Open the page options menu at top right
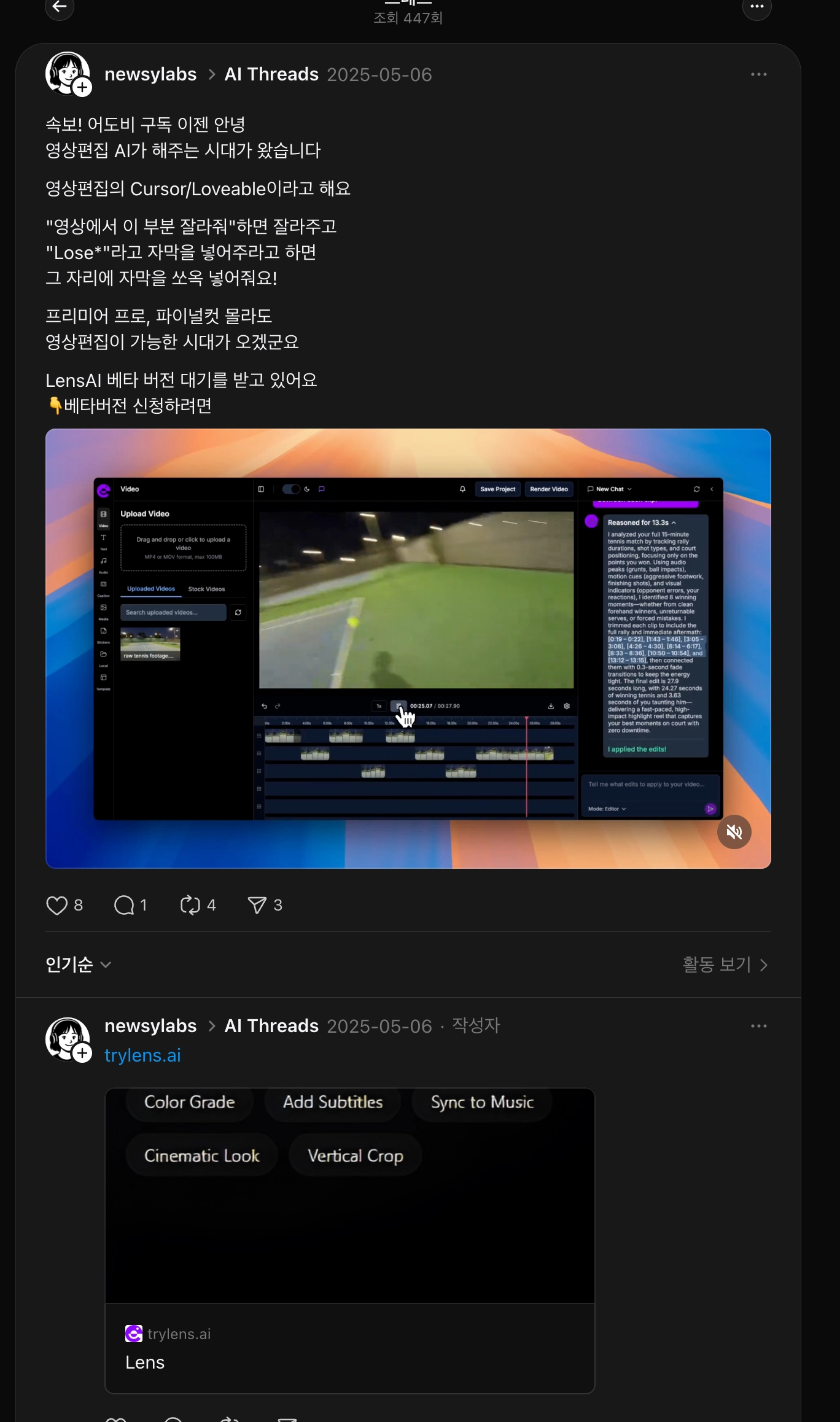The height and width of the screenshot is (1422, 840). point(756,7)
